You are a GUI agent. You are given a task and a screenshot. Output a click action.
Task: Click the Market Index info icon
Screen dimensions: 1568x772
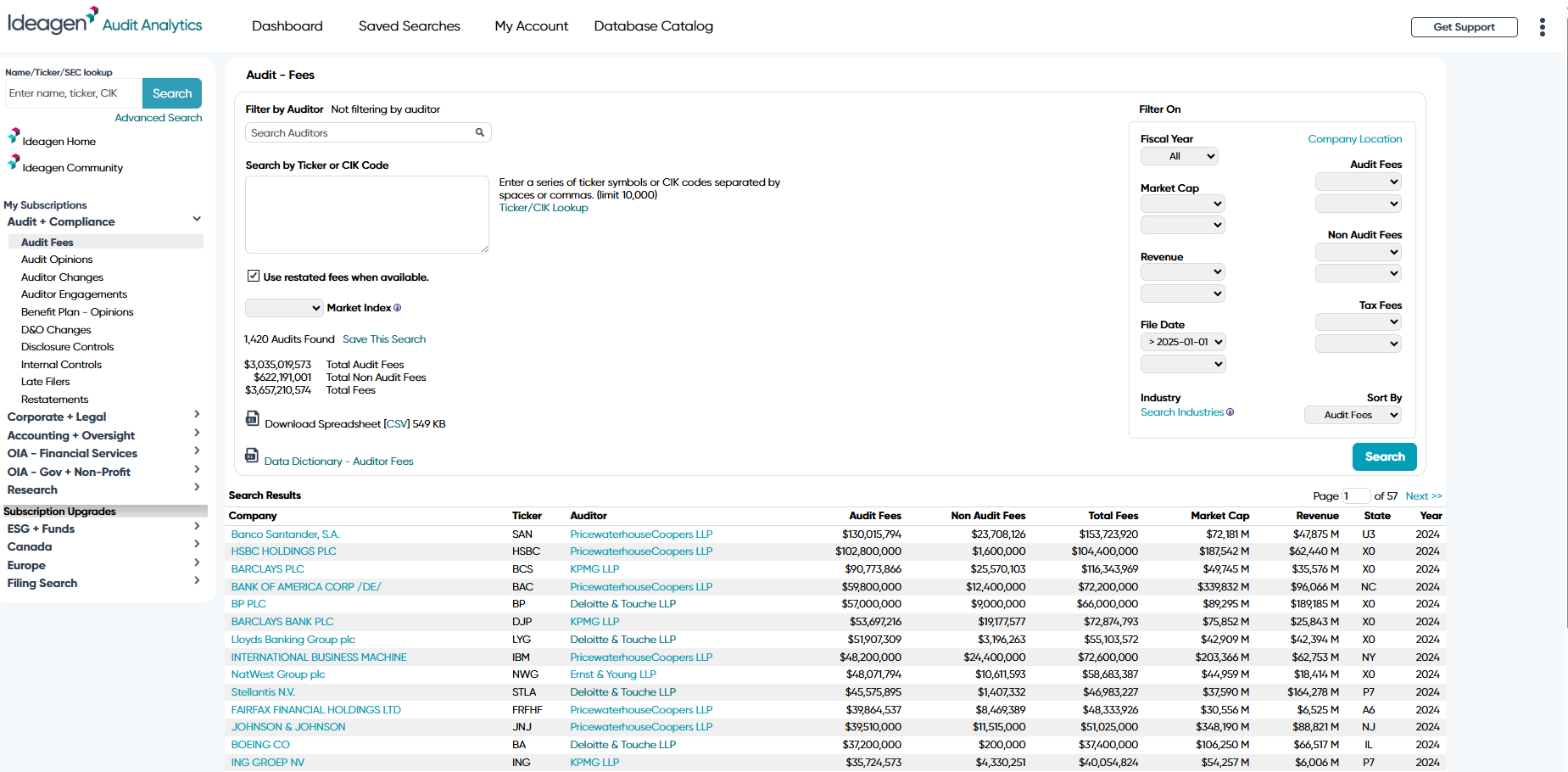click(397, 308)
